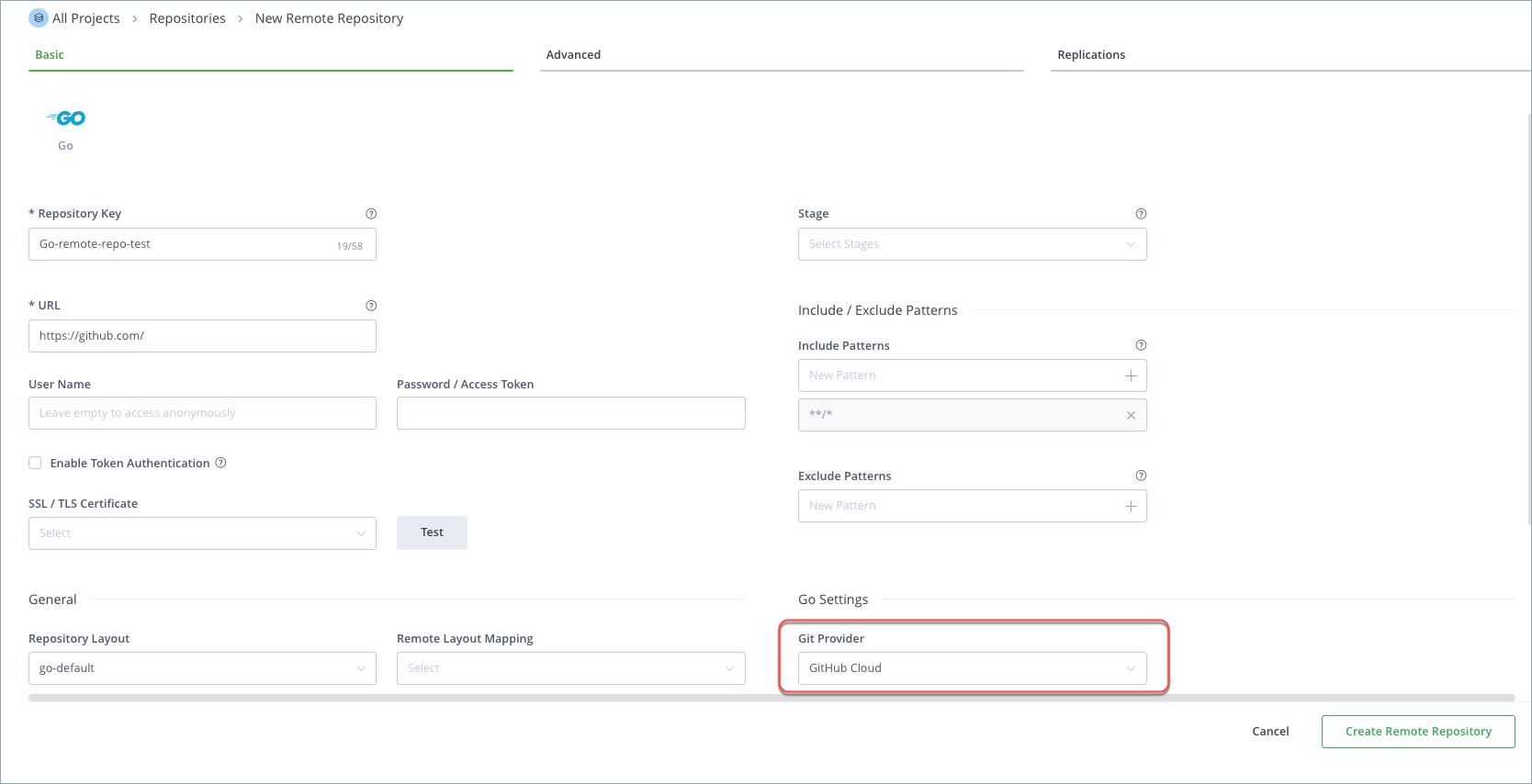Navigate to Repositories breadcrumb
The width and height of the screenshot is (1532, 784).
tap(187, 18)
